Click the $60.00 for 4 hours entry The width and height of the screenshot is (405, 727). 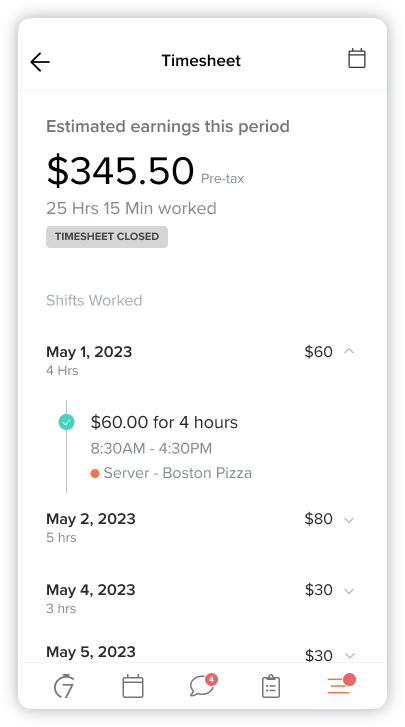(164, 422)
